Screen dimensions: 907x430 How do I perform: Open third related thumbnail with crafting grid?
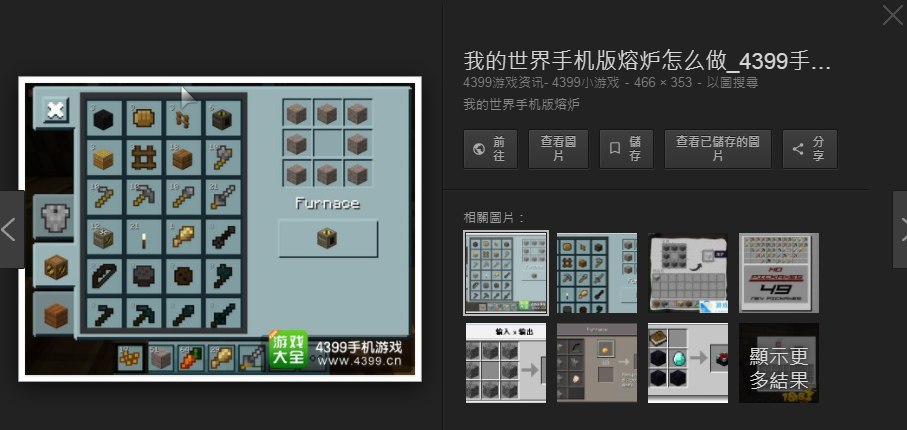[688, 273]
